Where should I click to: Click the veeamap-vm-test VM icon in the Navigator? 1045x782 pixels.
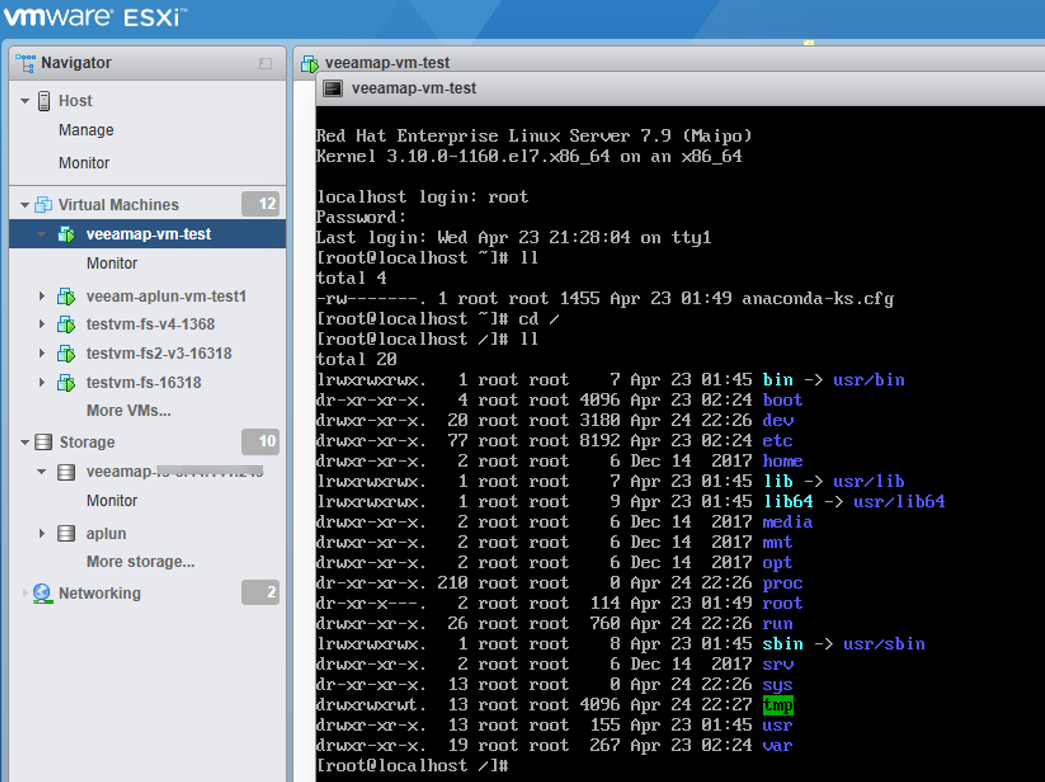67,234
